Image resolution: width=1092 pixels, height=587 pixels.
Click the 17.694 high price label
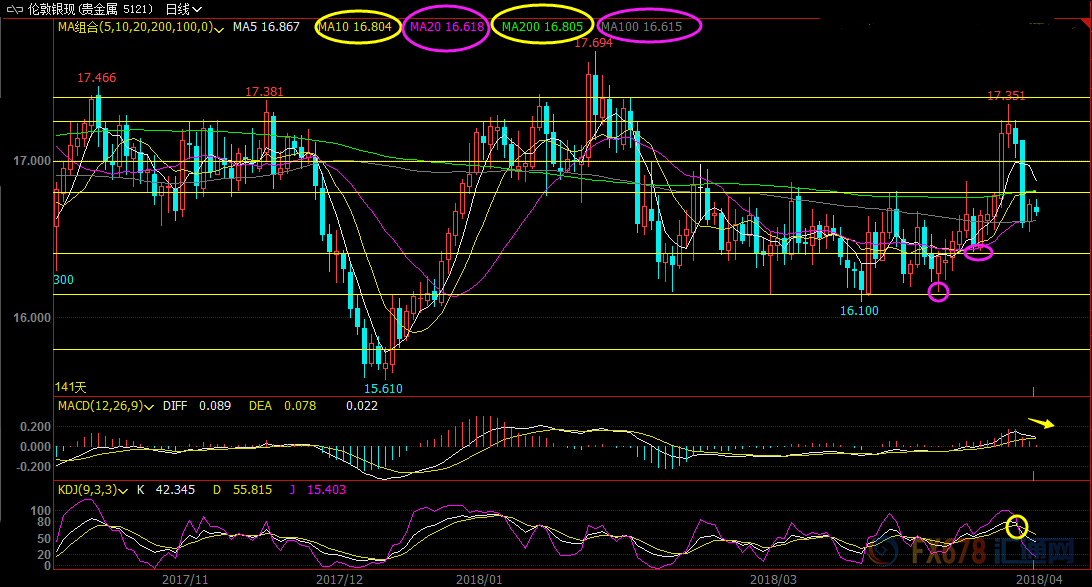tap(593, 42)
